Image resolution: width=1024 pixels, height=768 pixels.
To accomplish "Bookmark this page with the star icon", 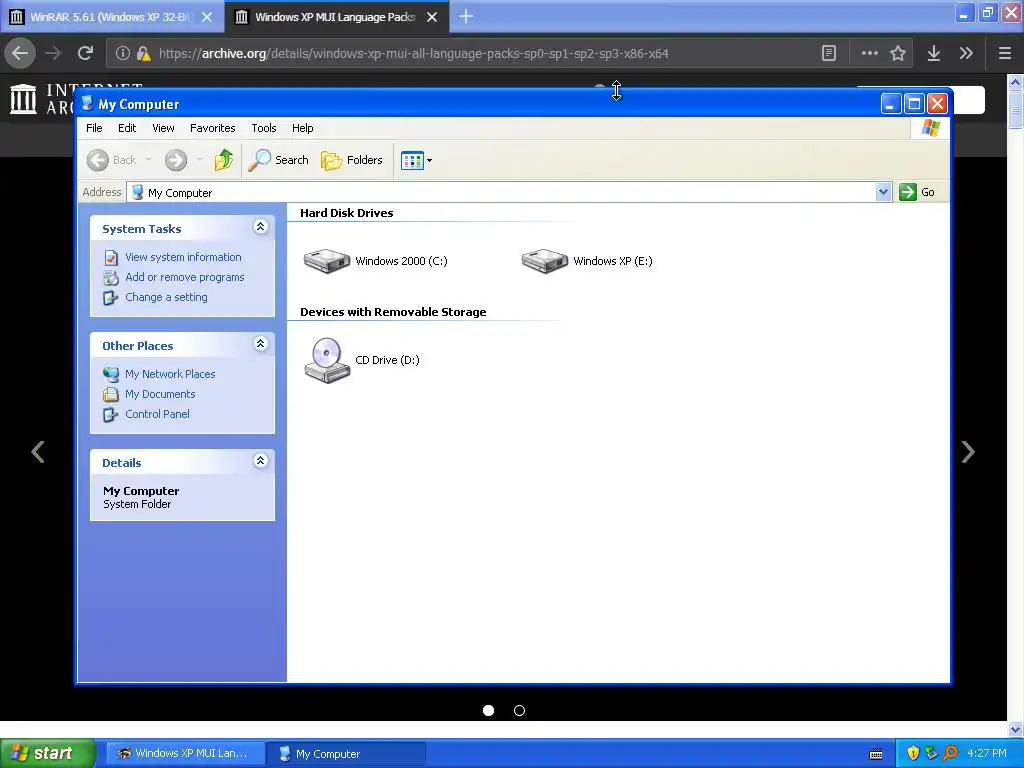I will pos(898,54).
